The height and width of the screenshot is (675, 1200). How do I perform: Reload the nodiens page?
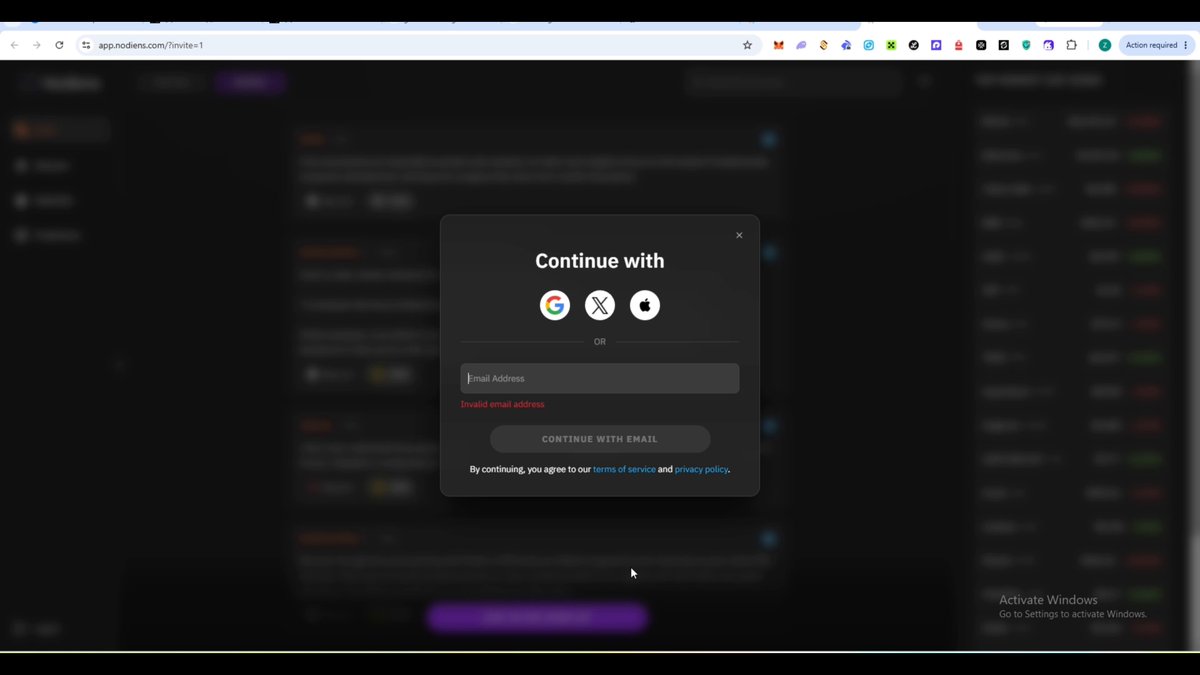[x=59, y=45]
